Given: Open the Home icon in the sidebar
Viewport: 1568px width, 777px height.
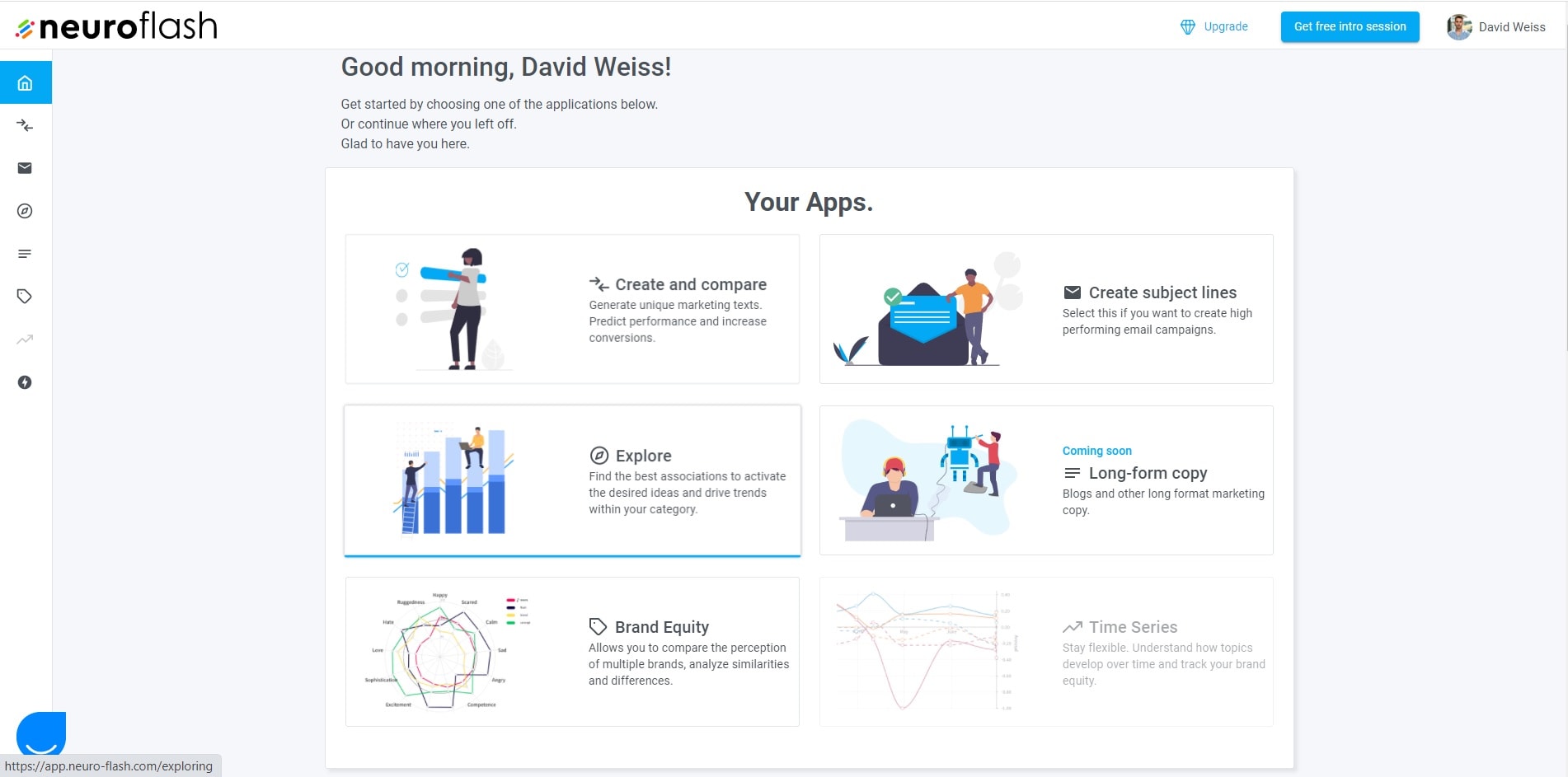Looking at the screenshot, I should 25,82.
